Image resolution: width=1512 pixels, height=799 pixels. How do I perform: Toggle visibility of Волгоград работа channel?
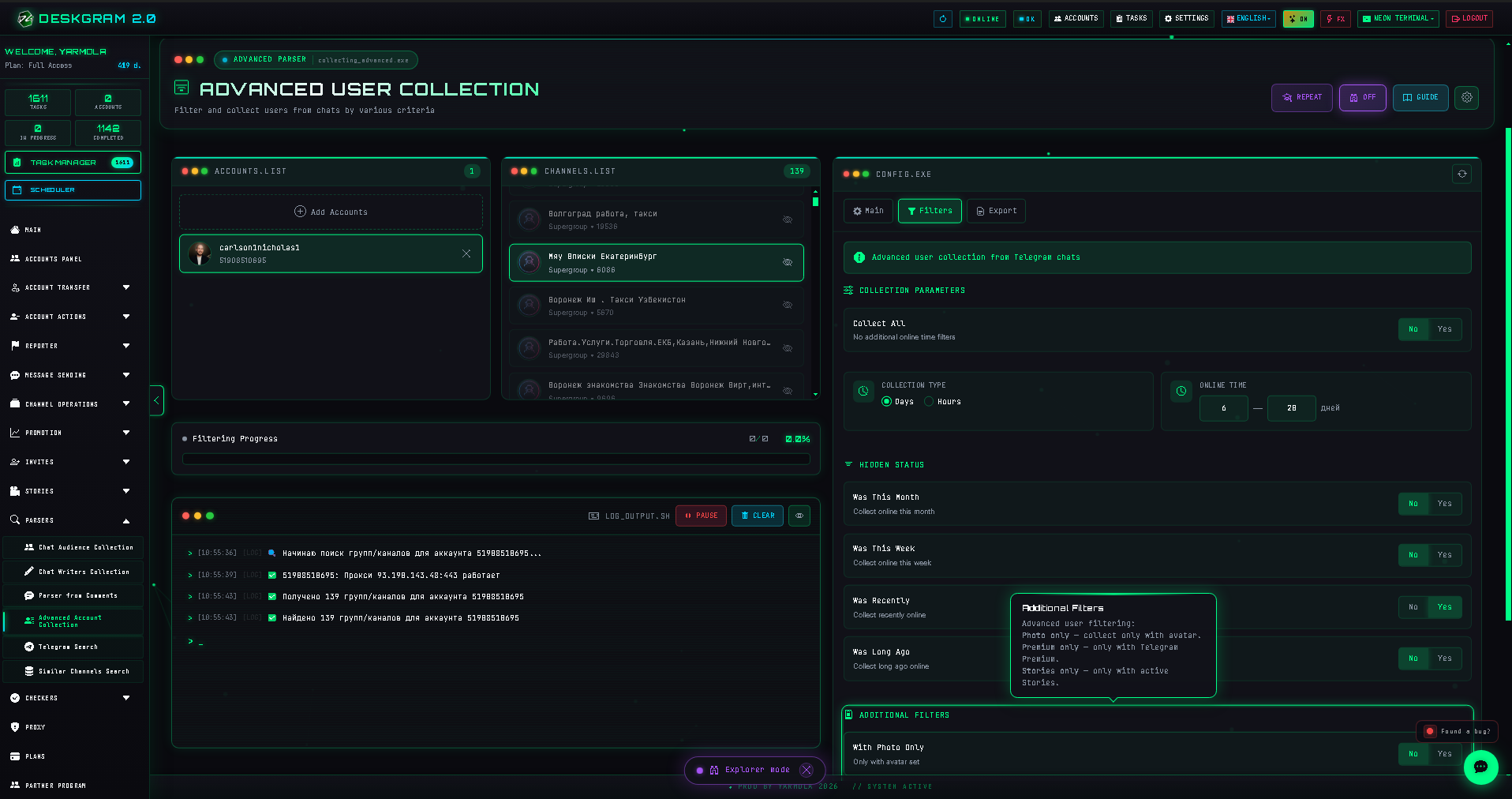(787, 219)
